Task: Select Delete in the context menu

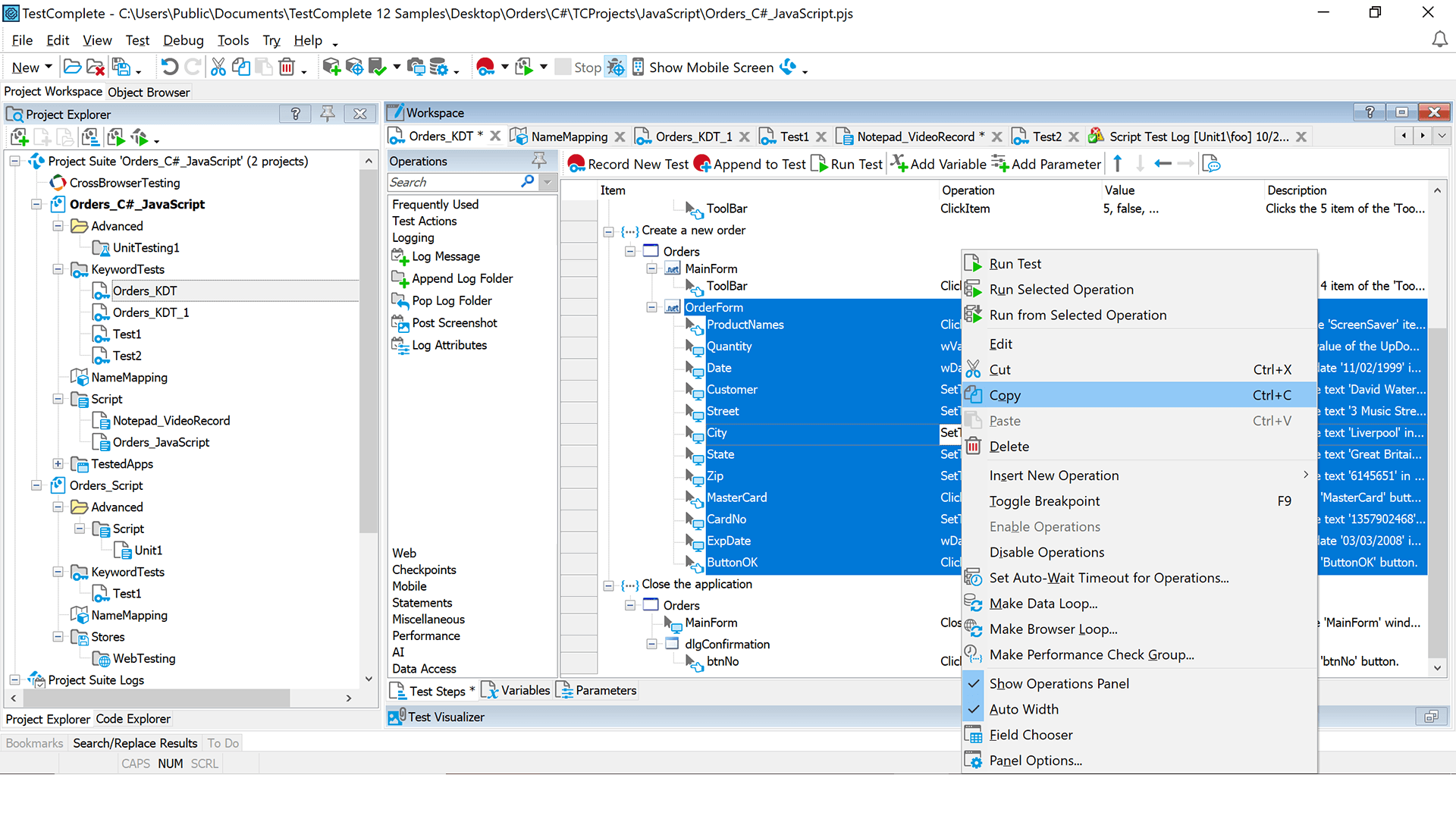Action: (1009, 447)
